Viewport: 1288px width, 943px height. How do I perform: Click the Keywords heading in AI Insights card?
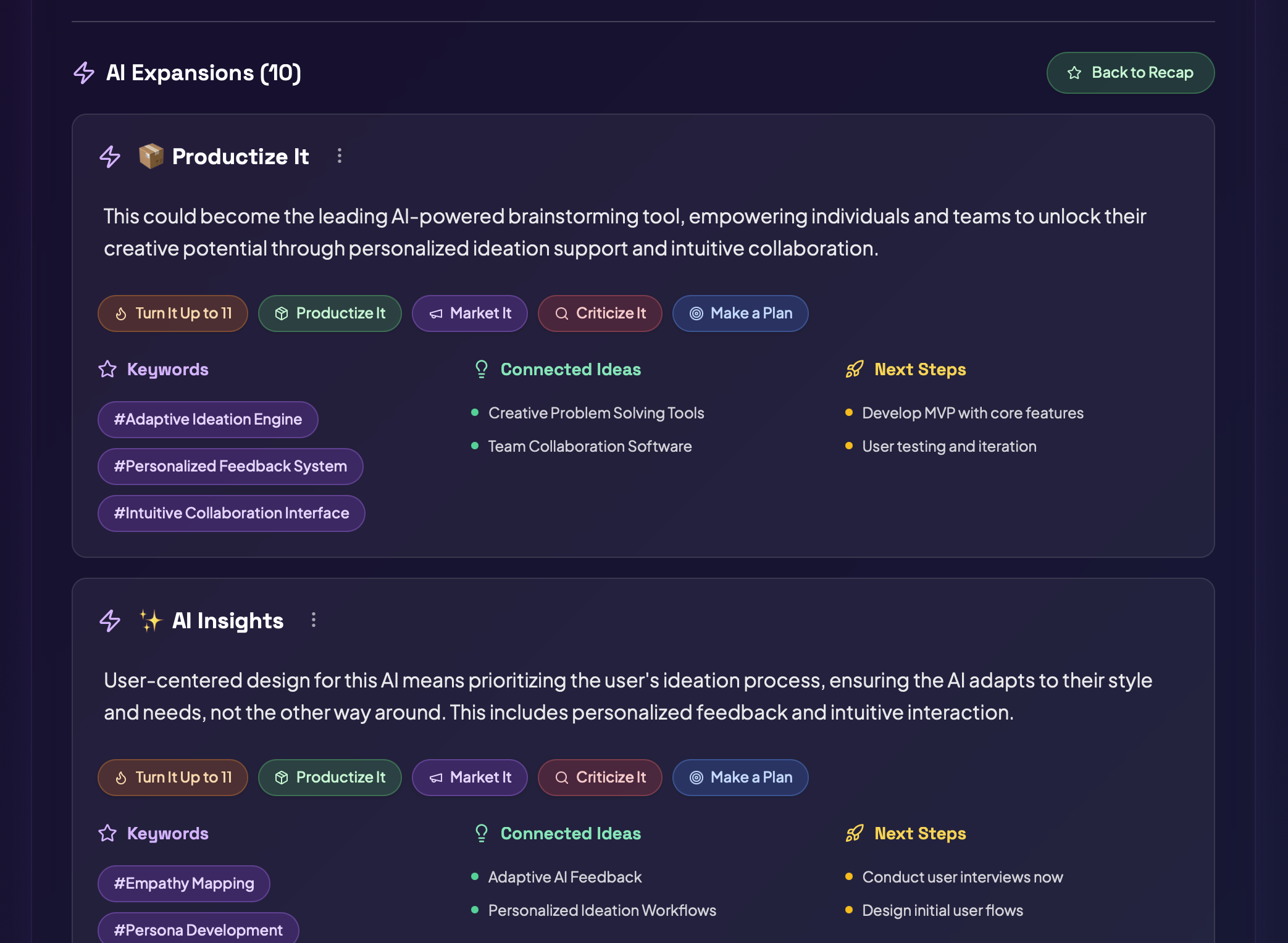(x=168, y=834)
